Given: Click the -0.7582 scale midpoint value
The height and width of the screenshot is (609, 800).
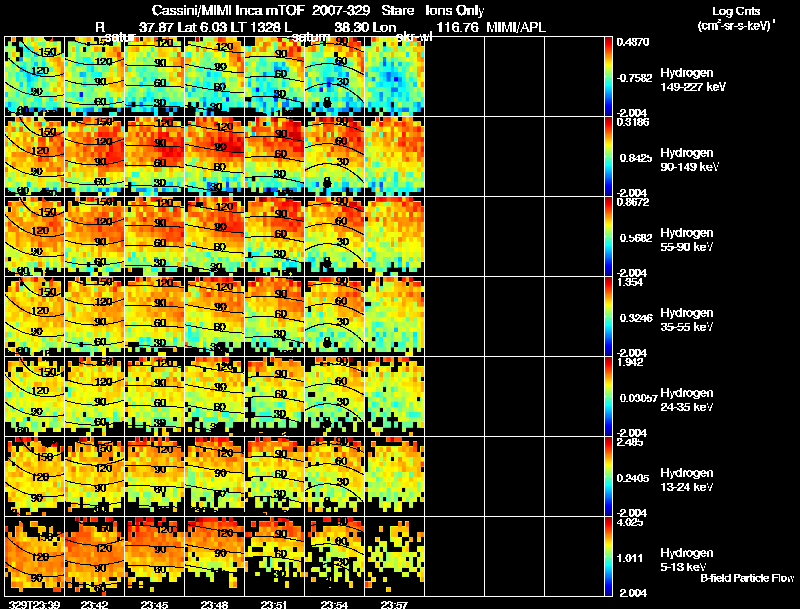Looking at the screenshot, I should (x=634, y=78).
